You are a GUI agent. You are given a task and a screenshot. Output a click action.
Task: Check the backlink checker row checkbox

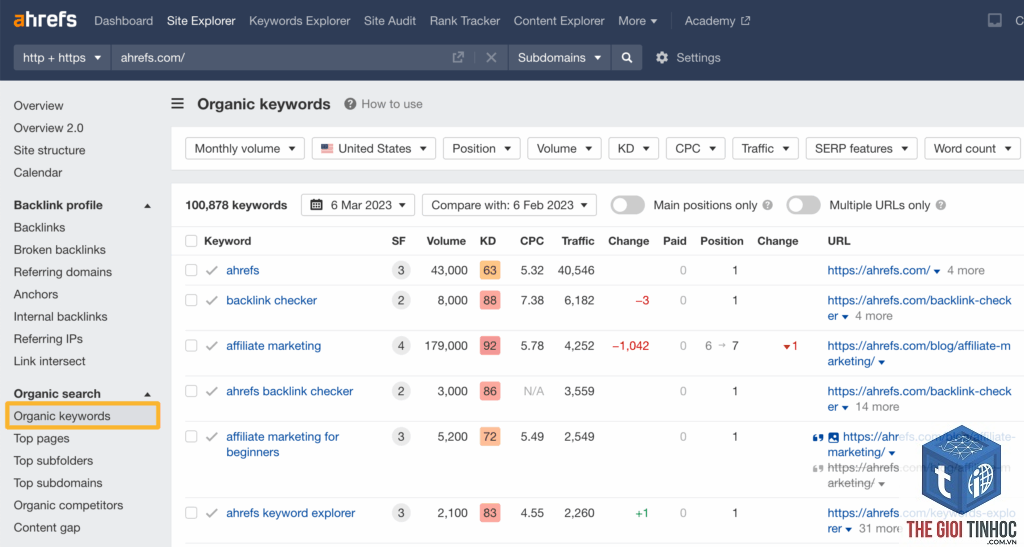pos(191,300)
